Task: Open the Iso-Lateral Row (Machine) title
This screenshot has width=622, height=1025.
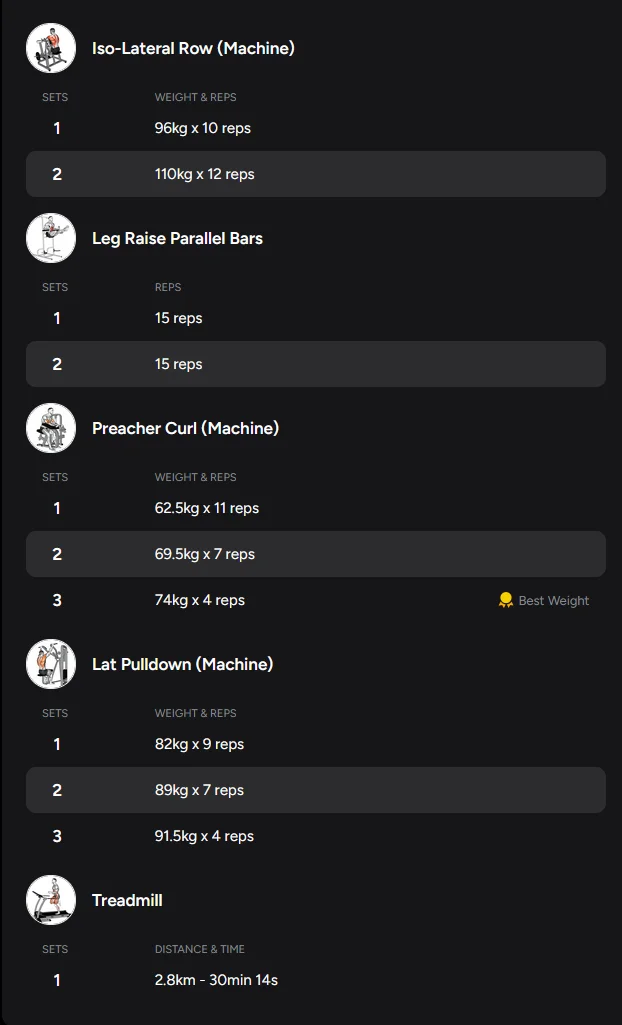Action: pos(193,48)
